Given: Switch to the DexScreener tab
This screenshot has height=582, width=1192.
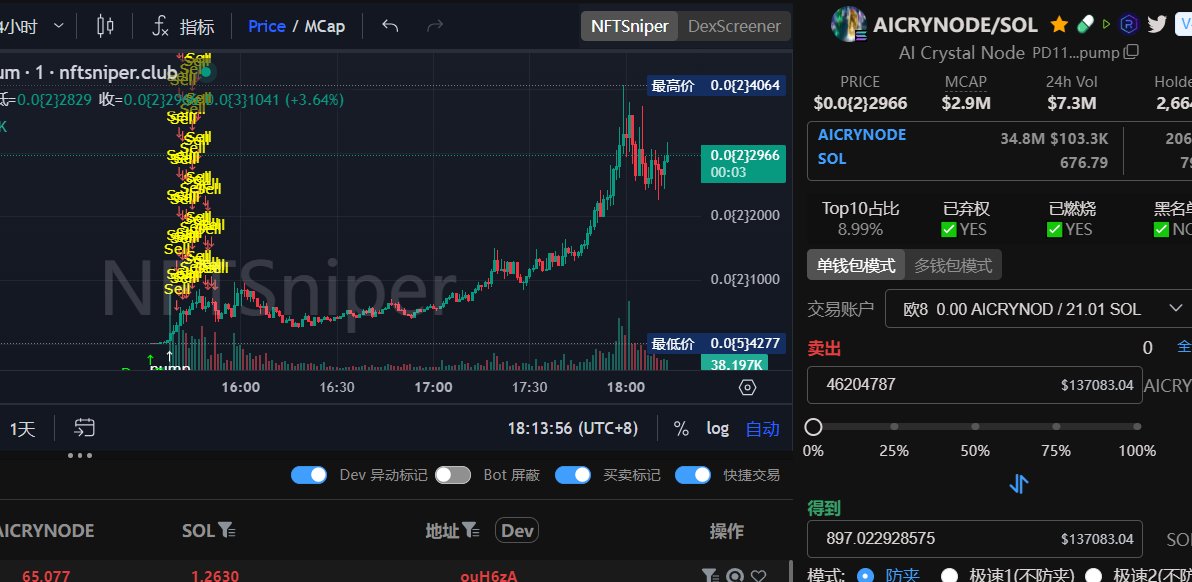Looking at the screenshot, I should [734, 27].
